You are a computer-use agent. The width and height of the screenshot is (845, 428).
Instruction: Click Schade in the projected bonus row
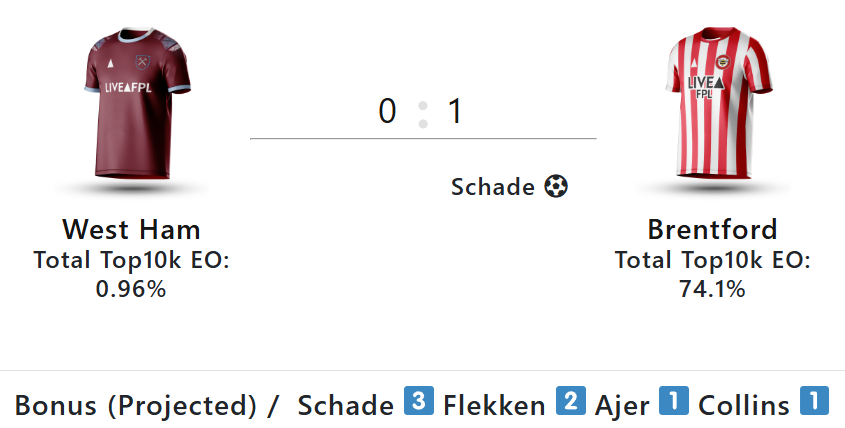345,405
